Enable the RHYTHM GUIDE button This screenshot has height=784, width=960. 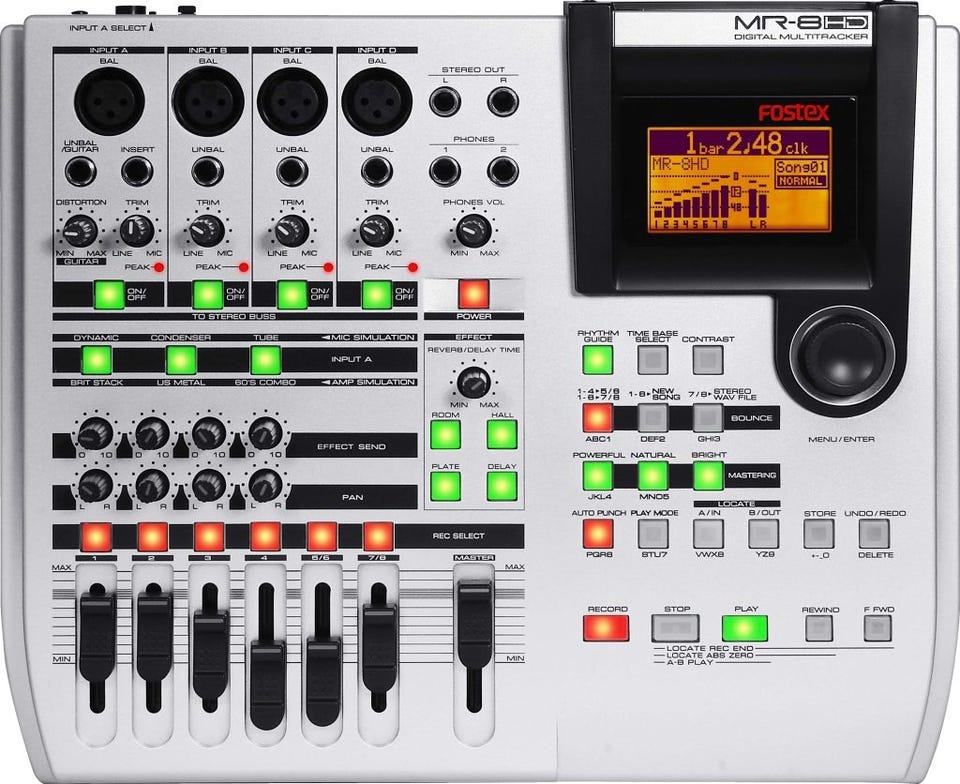597,360
